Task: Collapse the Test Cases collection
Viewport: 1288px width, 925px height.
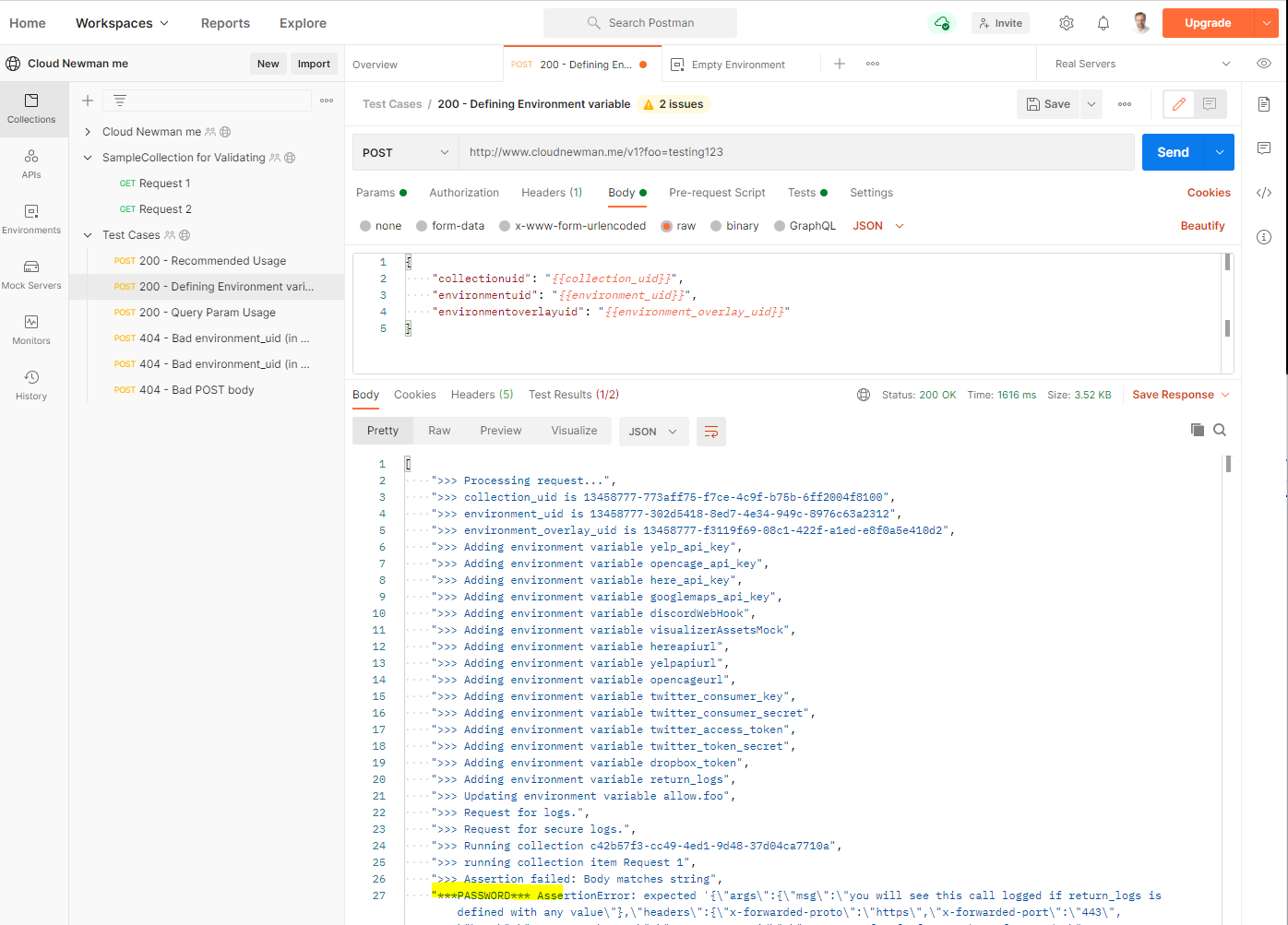Action: 88,235
